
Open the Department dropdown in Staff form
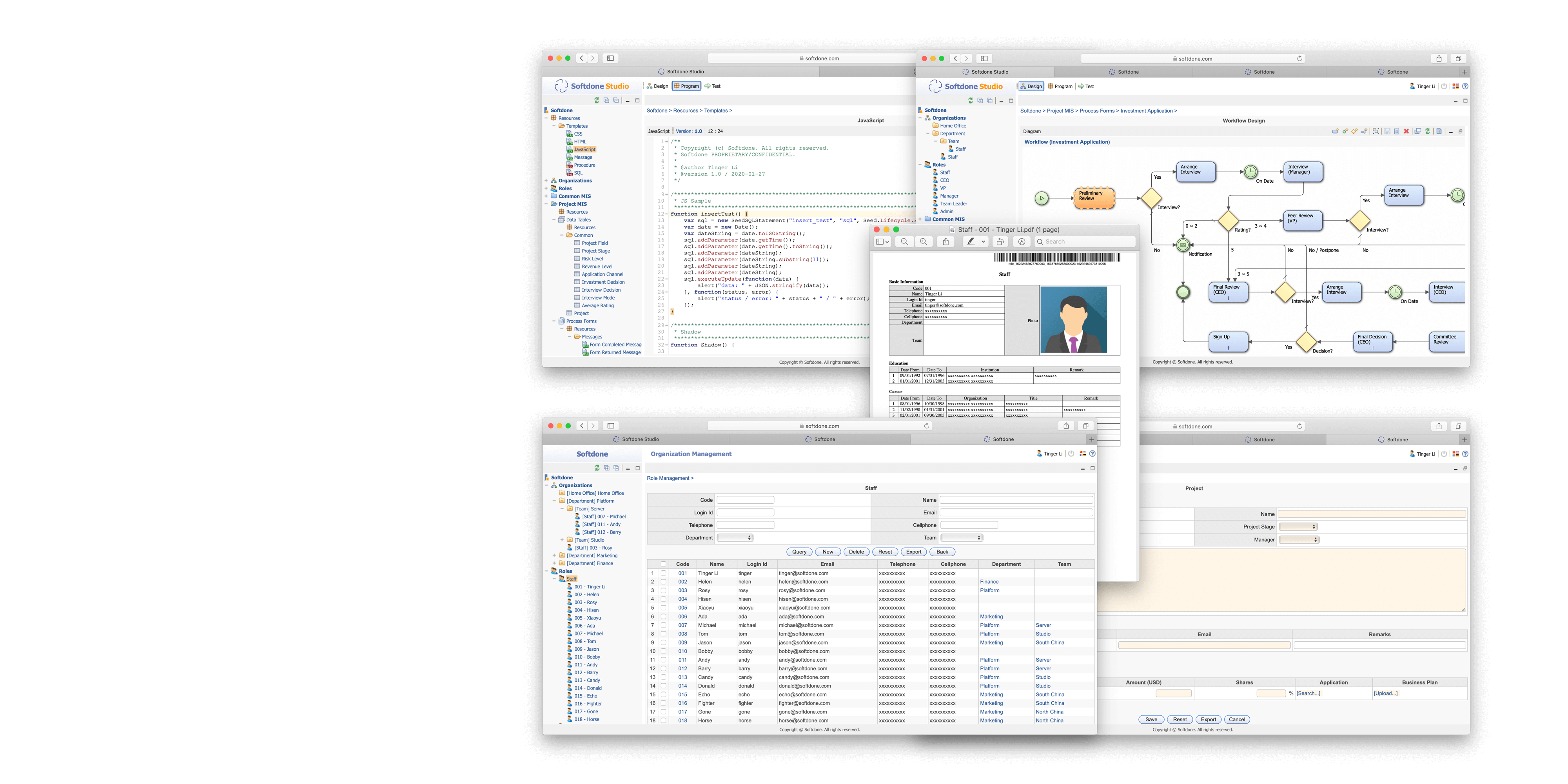tap(735, 538)
